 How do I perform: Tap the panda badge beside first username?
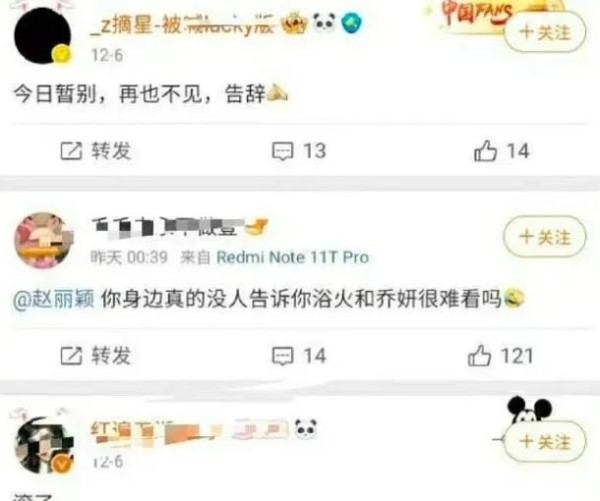324,23
